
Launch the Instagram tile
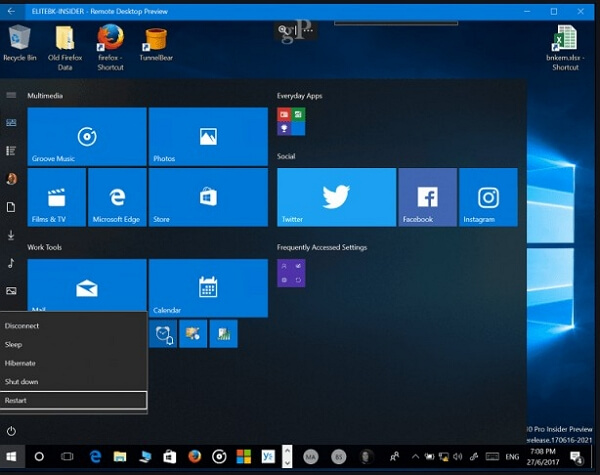[488, 197]
